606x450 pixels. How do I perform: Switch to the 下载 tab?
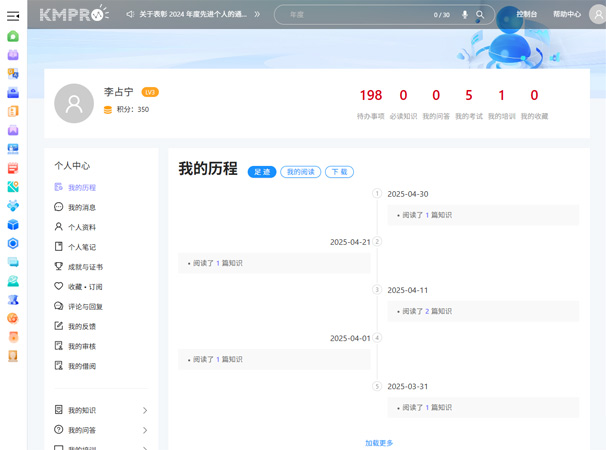339,172
